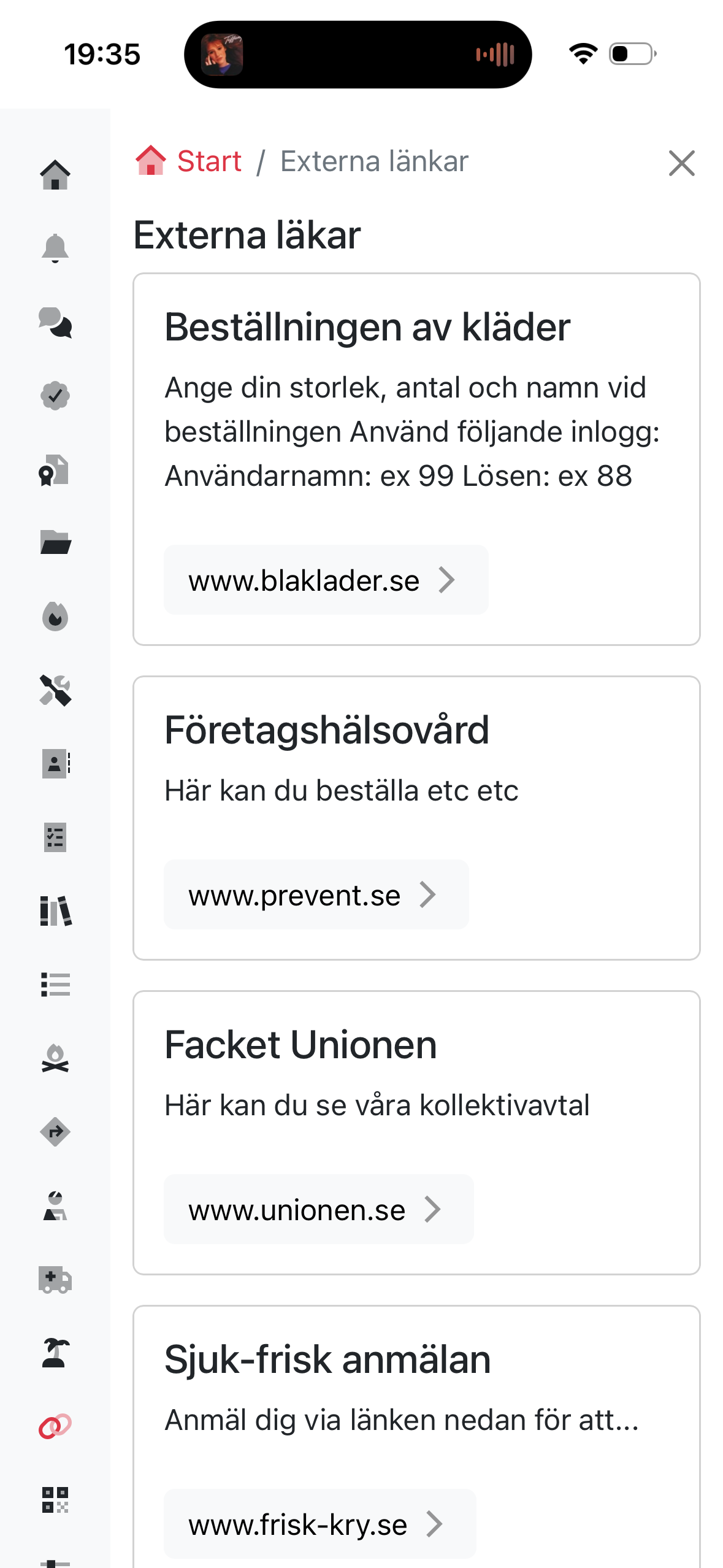Open the www.frisk-kry.se link
This screenshot has height=1568, width=723.
[319, 1524]
